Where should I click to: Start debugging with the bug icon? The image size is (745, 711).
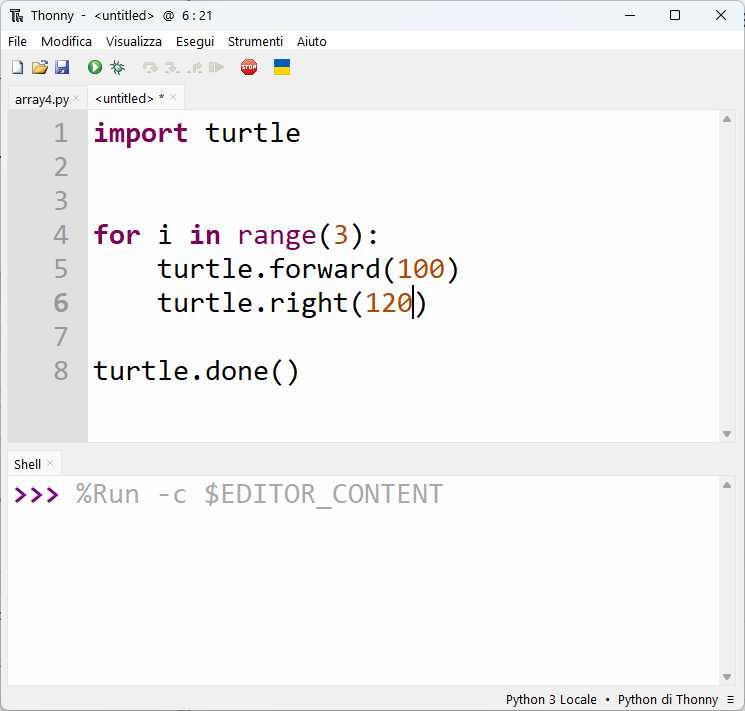117,67
